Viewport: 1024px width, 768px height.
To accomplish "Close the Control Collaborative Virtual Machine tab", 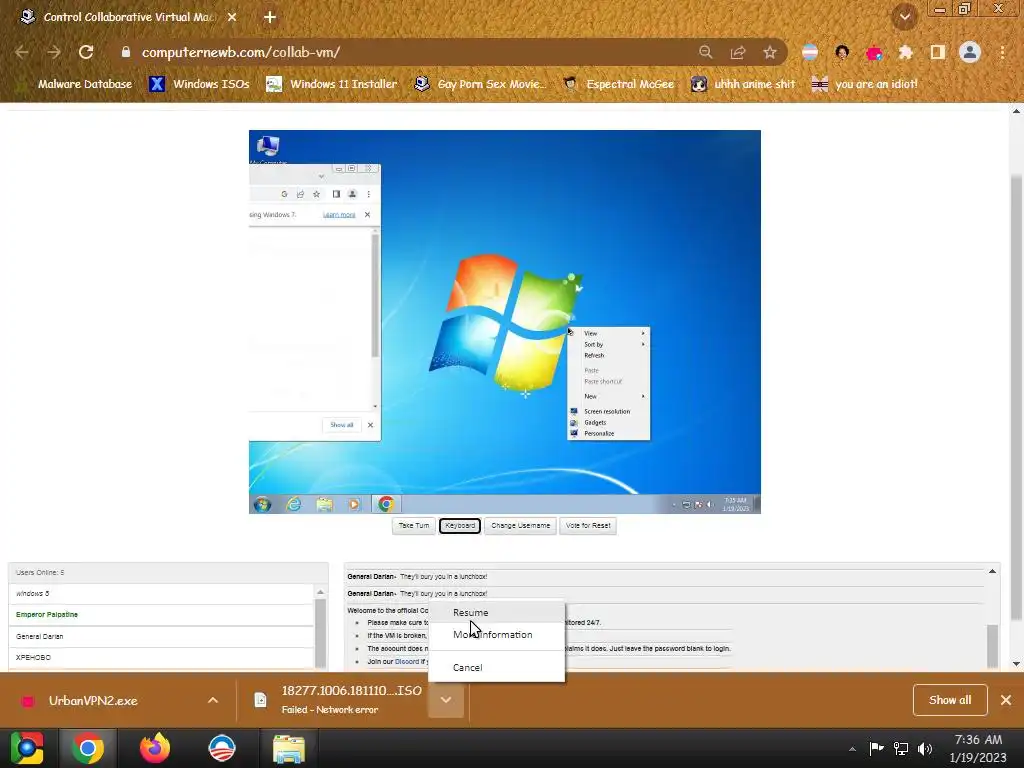I will pos(232,18).
